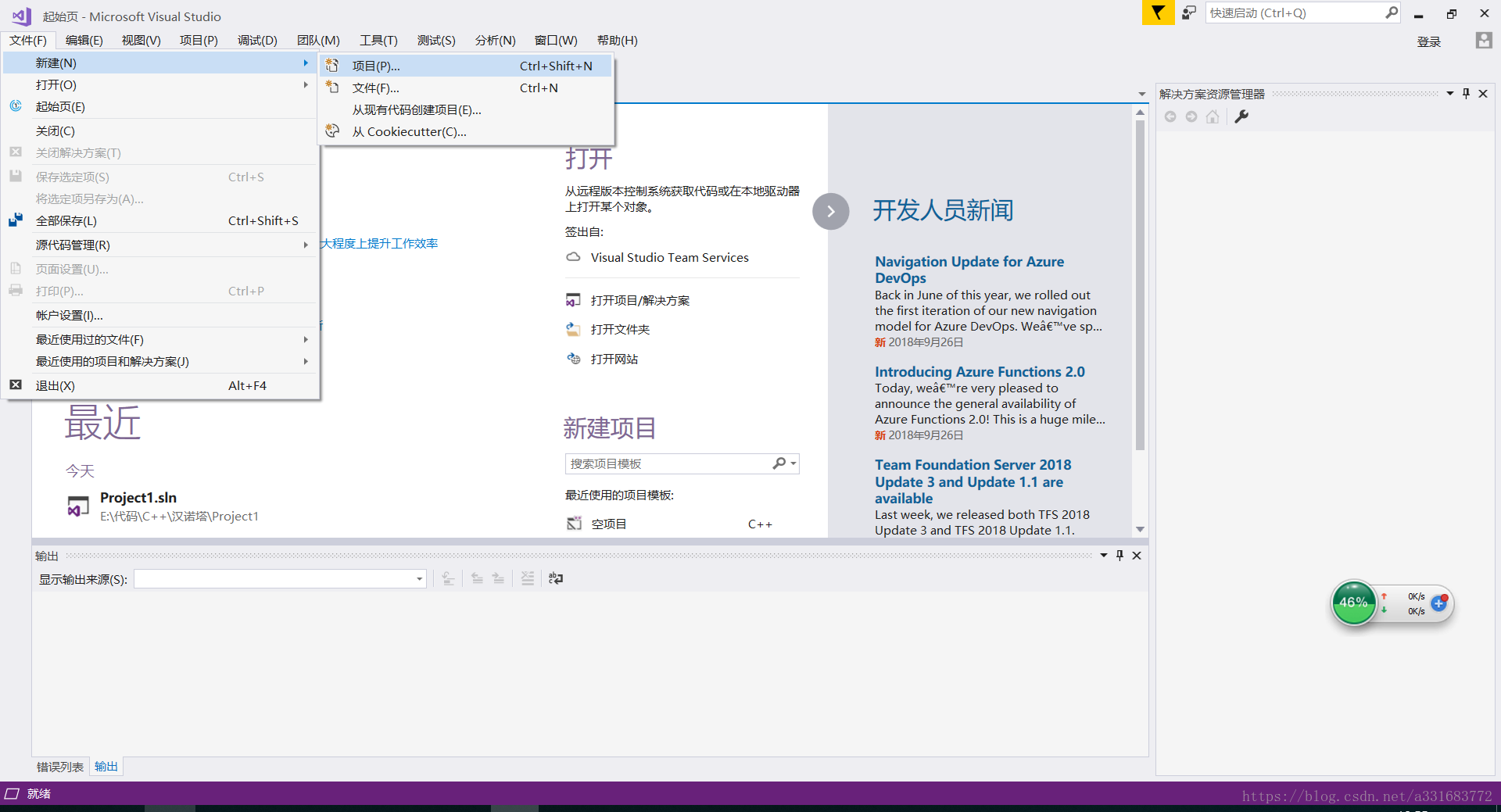
Task: Select 从 Cookiecutter(C)... menu entry
Action: (467, 131)
